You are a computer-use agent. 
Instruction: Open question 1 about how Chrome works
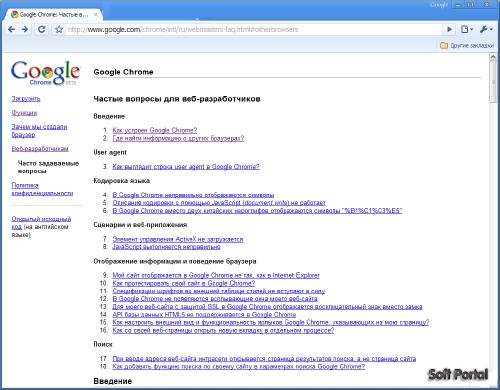pos(155,130)
